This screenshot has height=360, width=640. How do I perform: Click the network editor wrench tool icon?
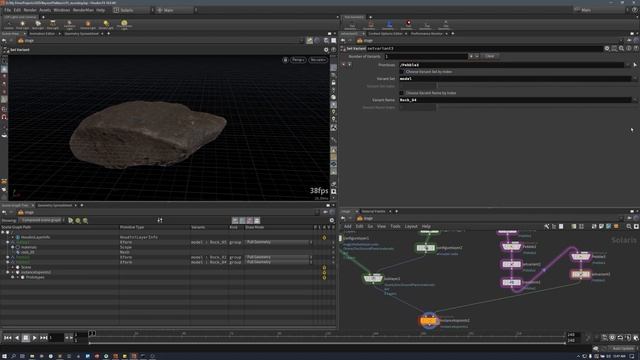[x=547, y=227]
